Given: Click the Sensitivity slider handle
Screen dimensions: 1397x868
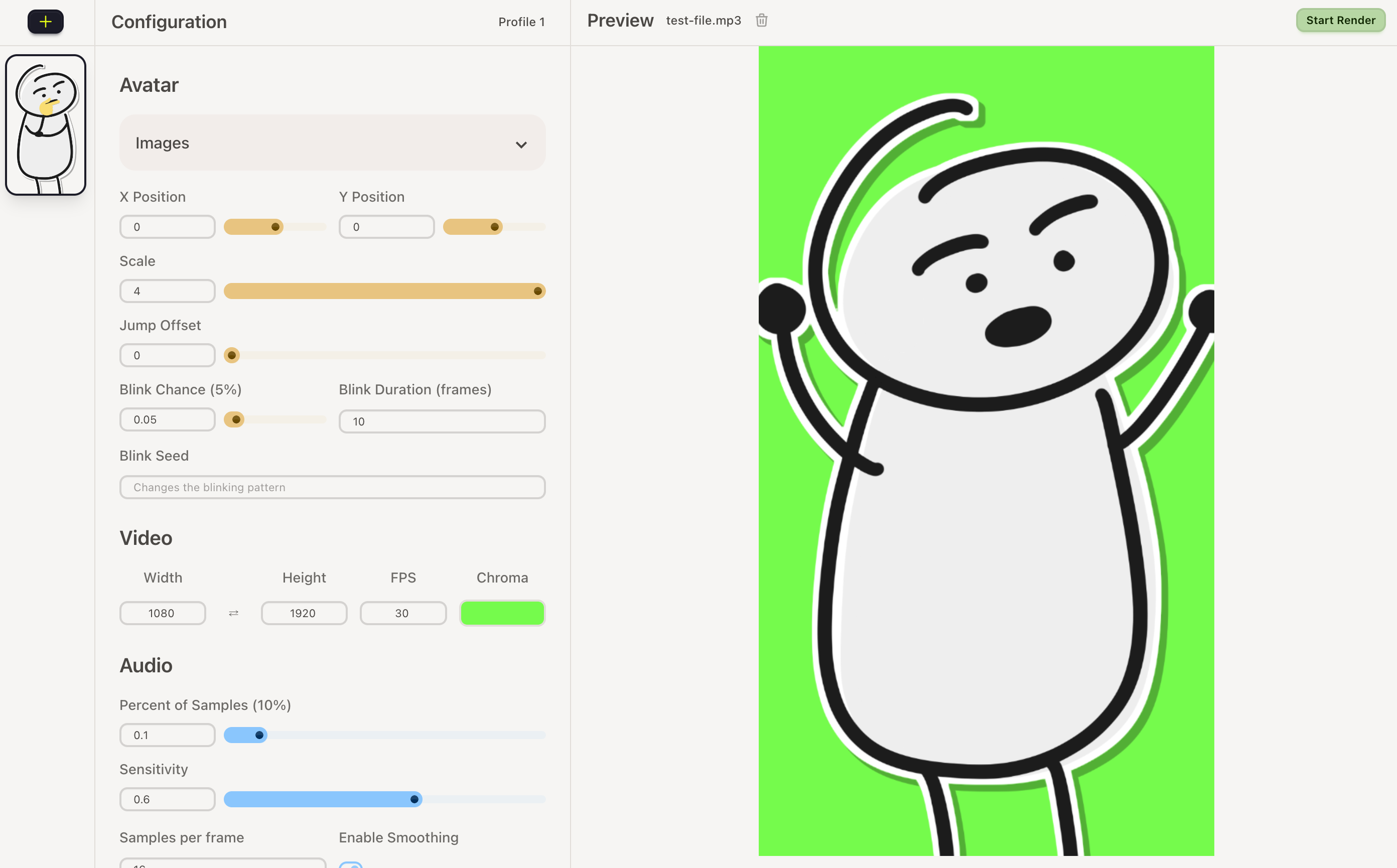Looking at the screenshot, I should click(x=414, y=799).
